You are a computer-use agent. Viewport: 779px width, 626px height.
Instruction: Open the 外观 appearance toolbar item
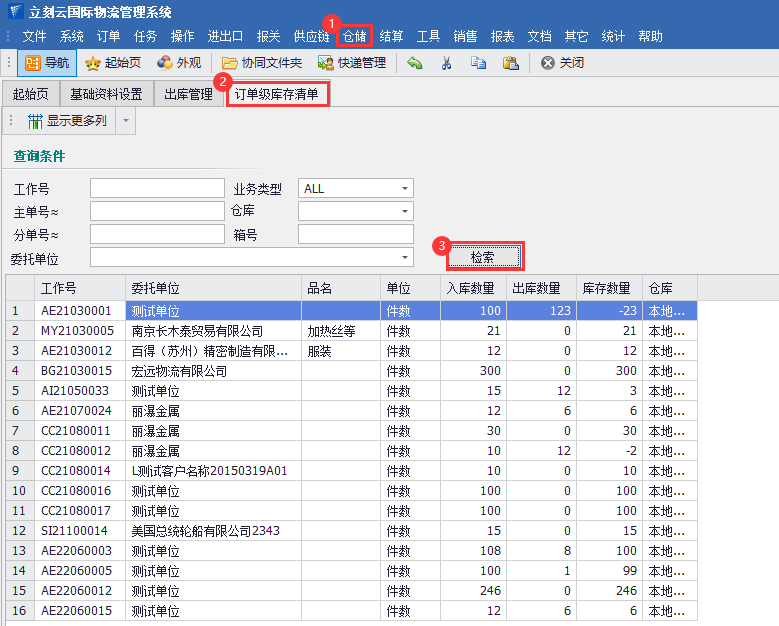click(x=166, y=63)
